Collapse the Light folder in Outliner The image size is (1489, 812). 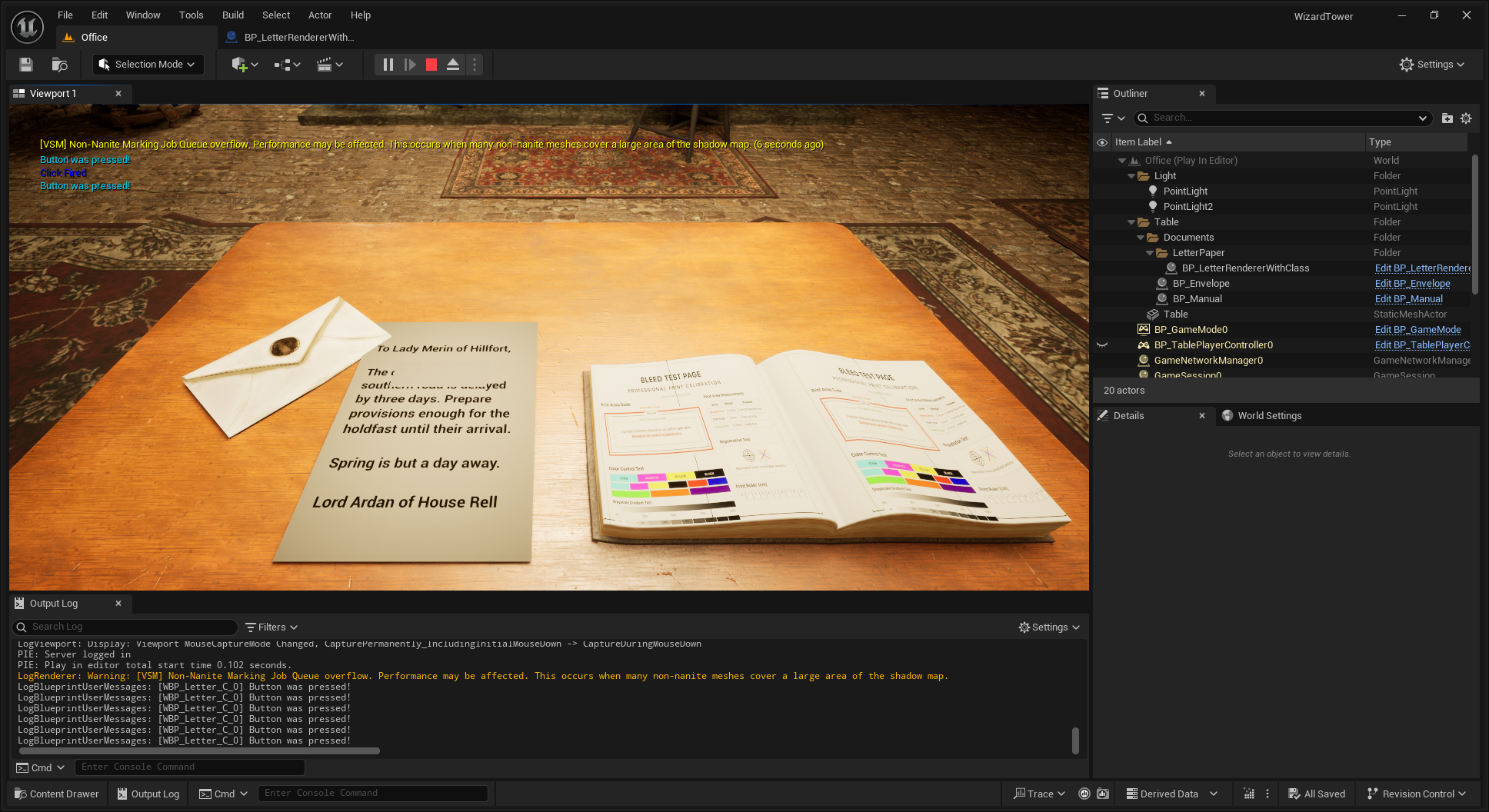pos(1131,176)
